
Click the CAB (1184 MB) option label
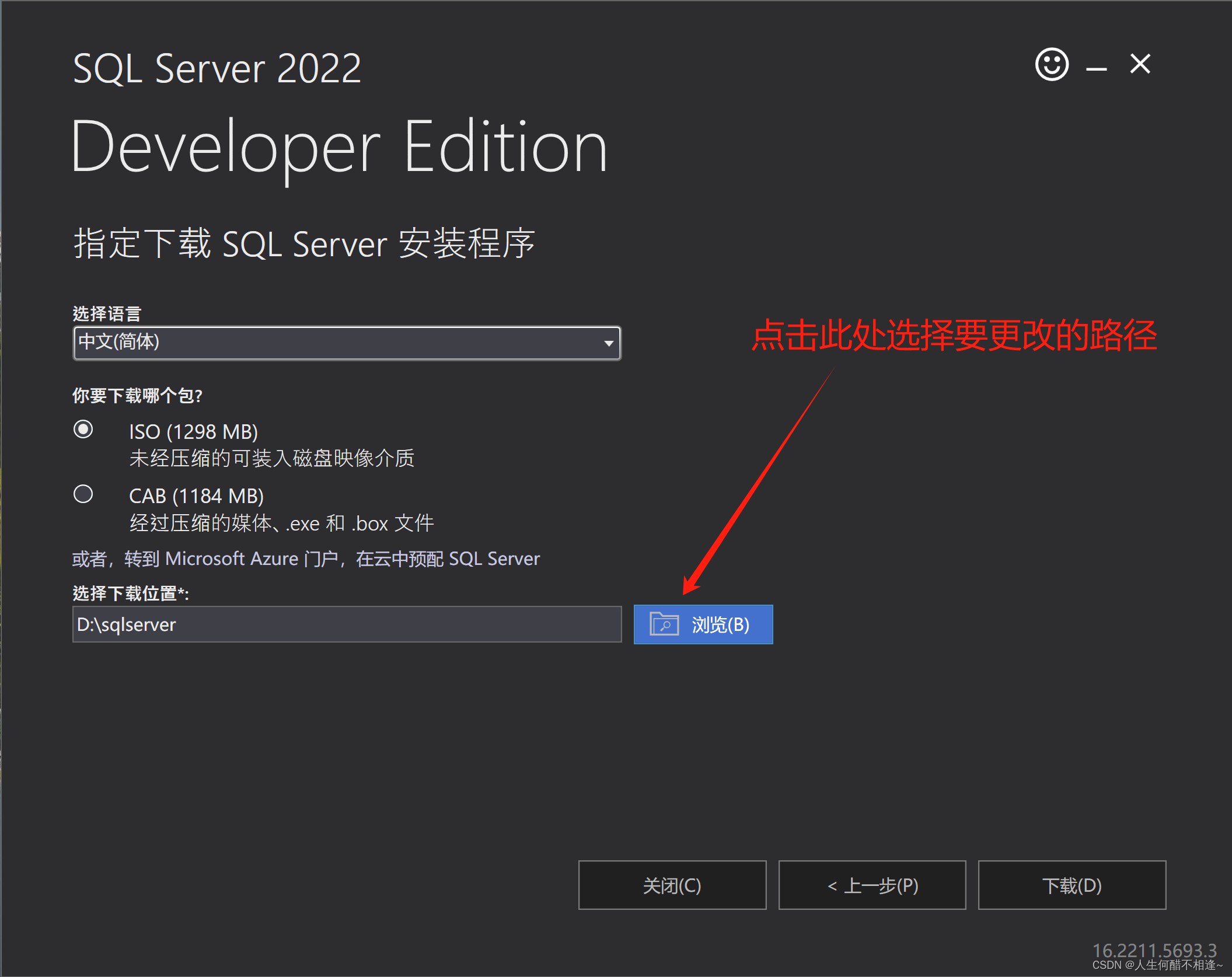(x=196, y=496)
